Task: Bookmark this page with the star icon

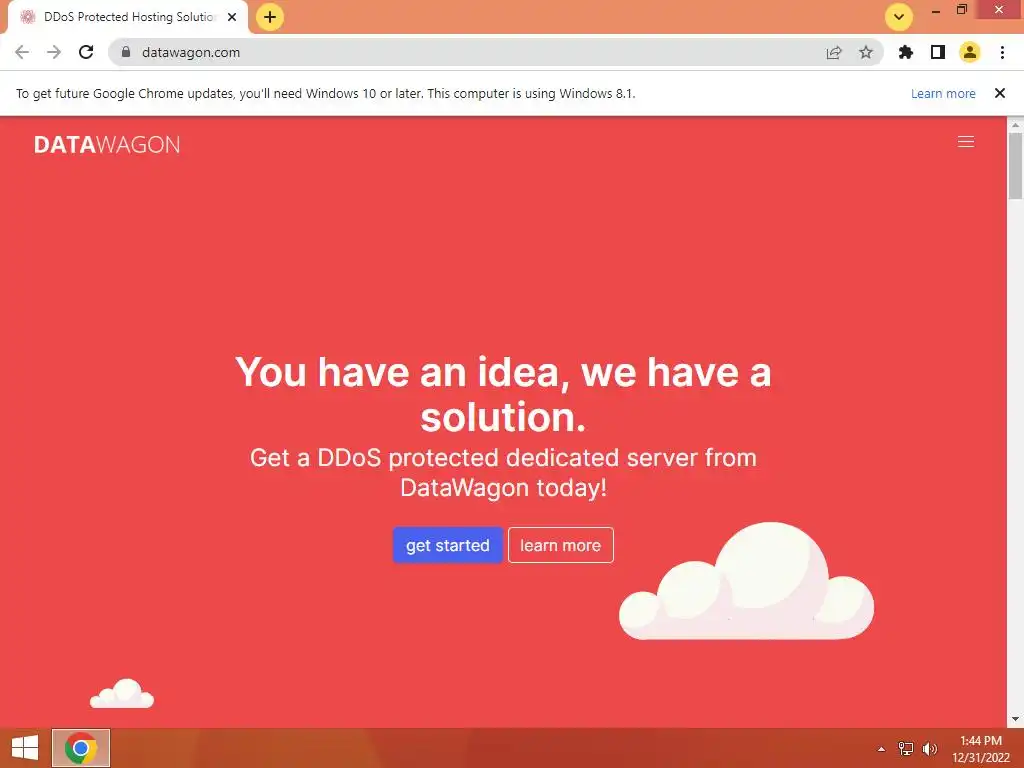Action: click(x=866, y=52)
